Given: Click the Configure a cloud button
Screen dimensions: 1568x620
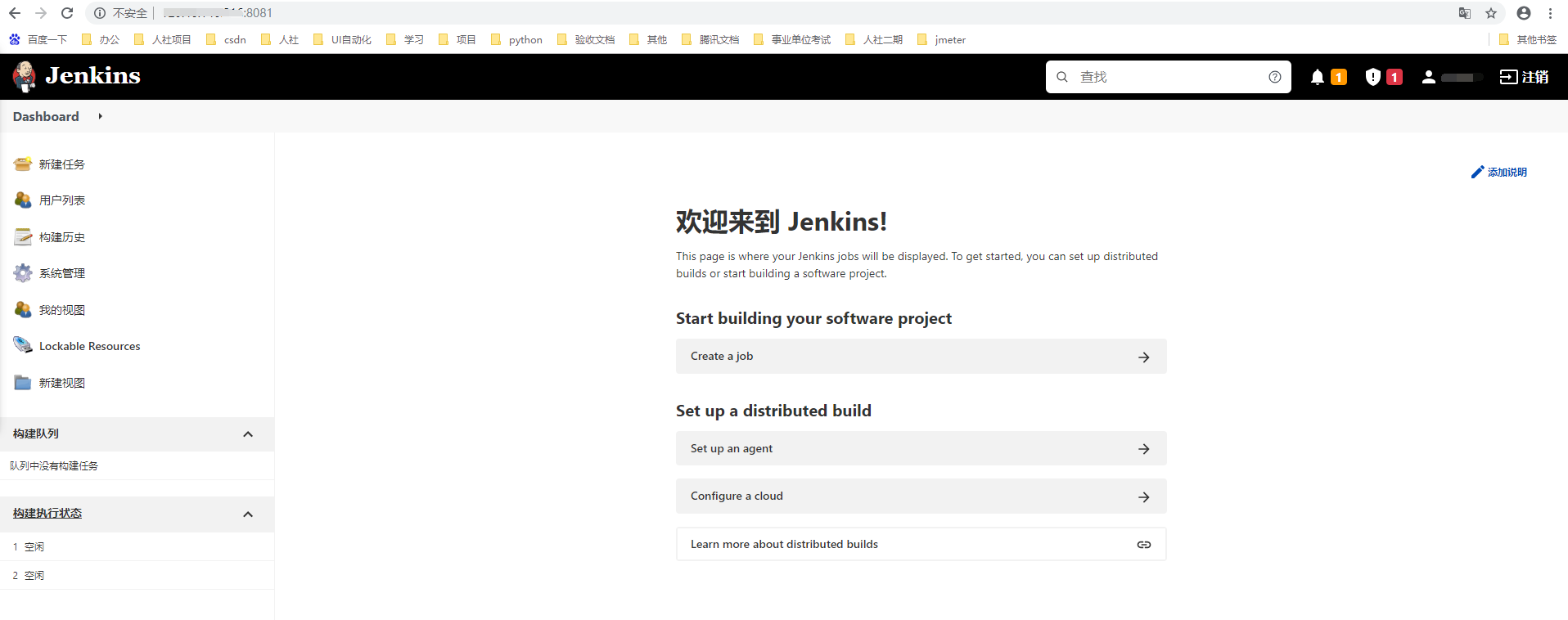Looking at the screenshot, I should 921,496.
